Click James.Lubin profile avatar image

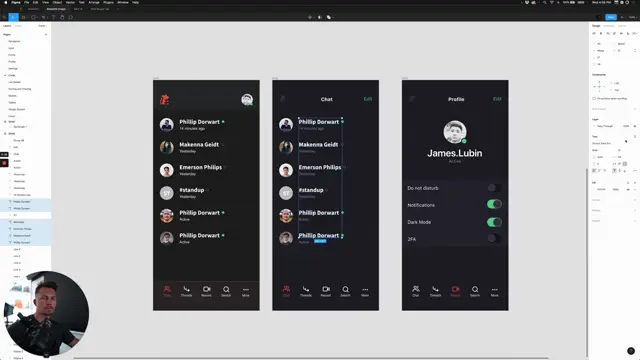coord(455,132)
